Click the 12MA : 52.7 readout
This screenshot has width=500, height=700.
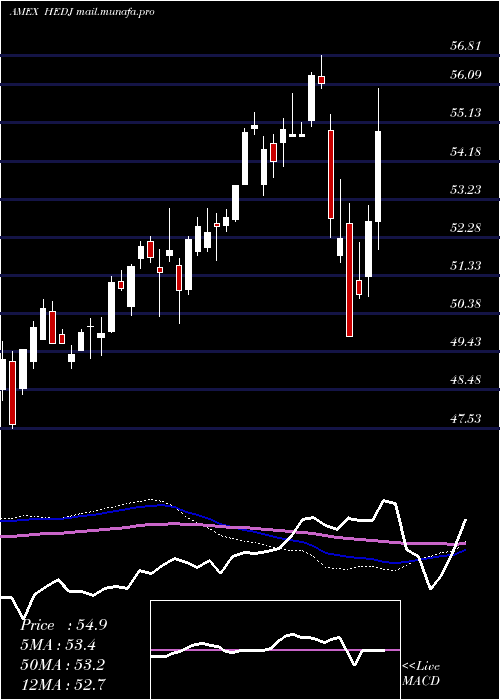[63, 685]
